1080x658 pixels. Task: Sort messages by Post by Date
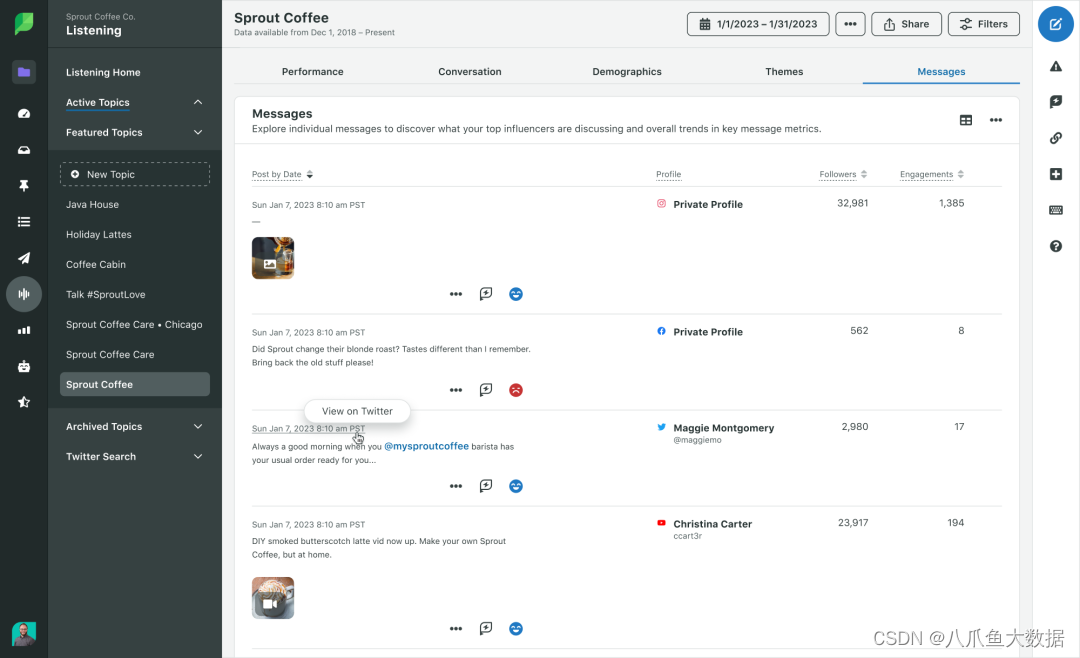click(x=282, y=174)
